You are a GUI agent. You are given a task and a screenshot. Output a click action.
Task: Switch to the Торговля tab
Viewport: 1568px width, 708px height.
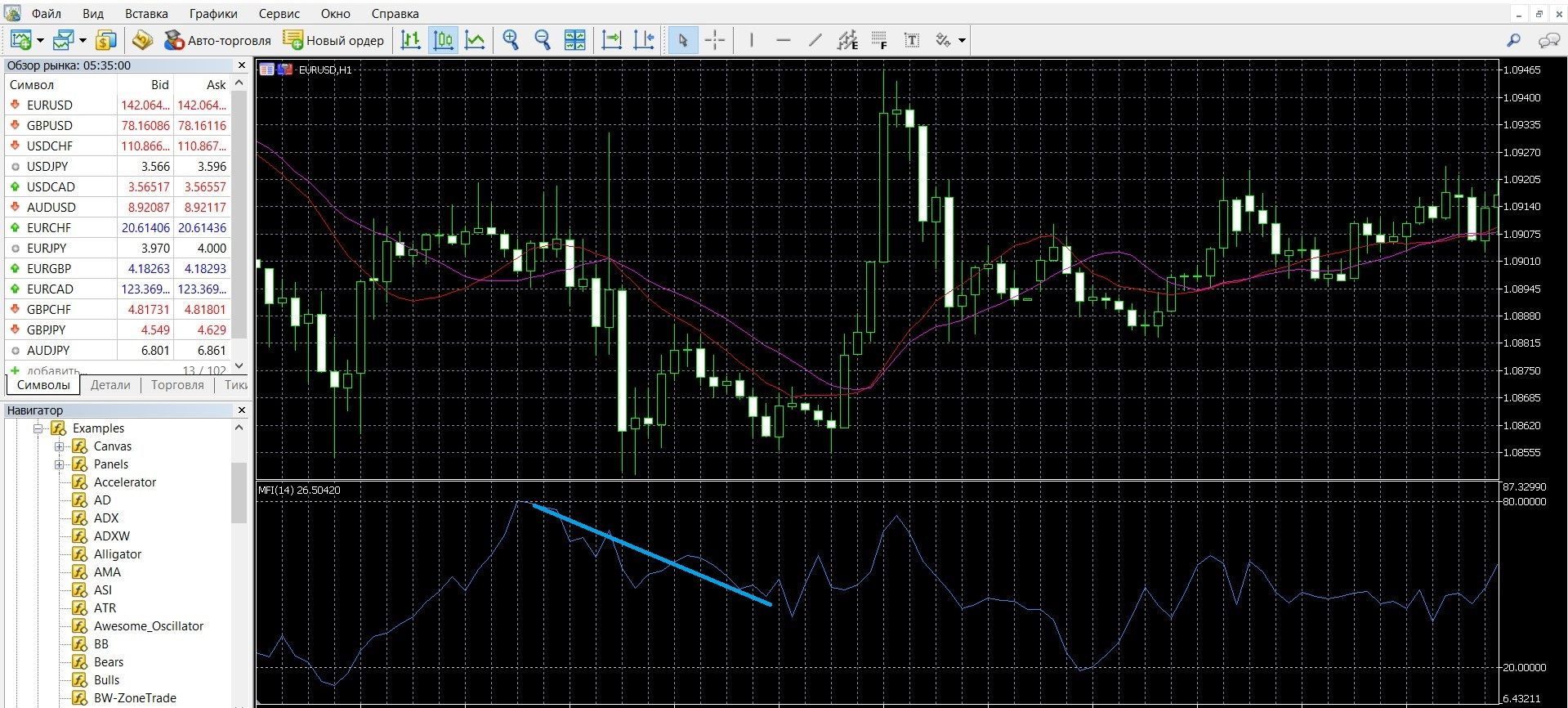pyautogui.click(x=177, y=384)
